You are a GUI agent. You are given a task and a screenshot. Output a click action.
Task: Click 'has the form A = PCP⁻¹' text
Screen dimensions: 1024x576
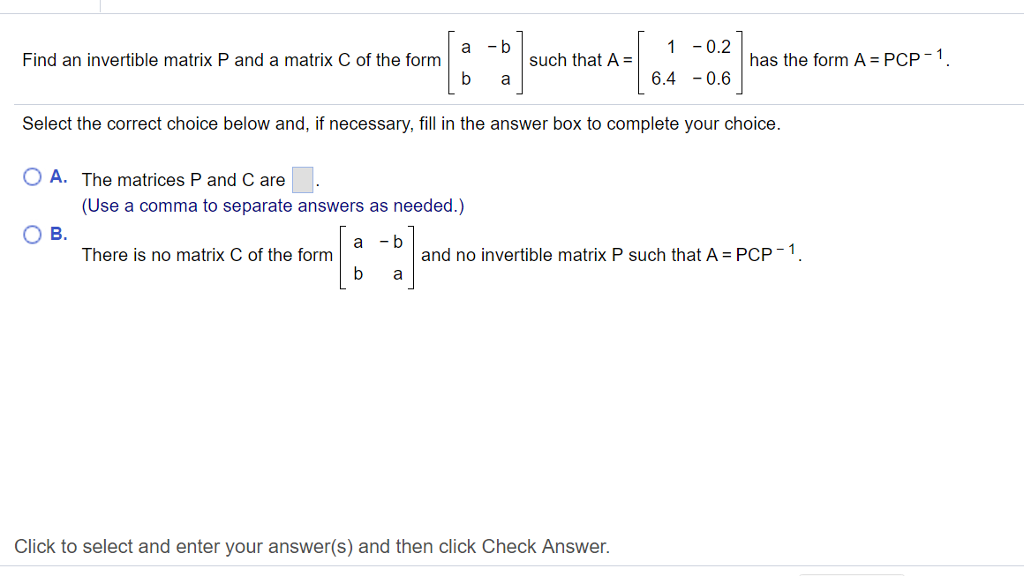(848, 59)
